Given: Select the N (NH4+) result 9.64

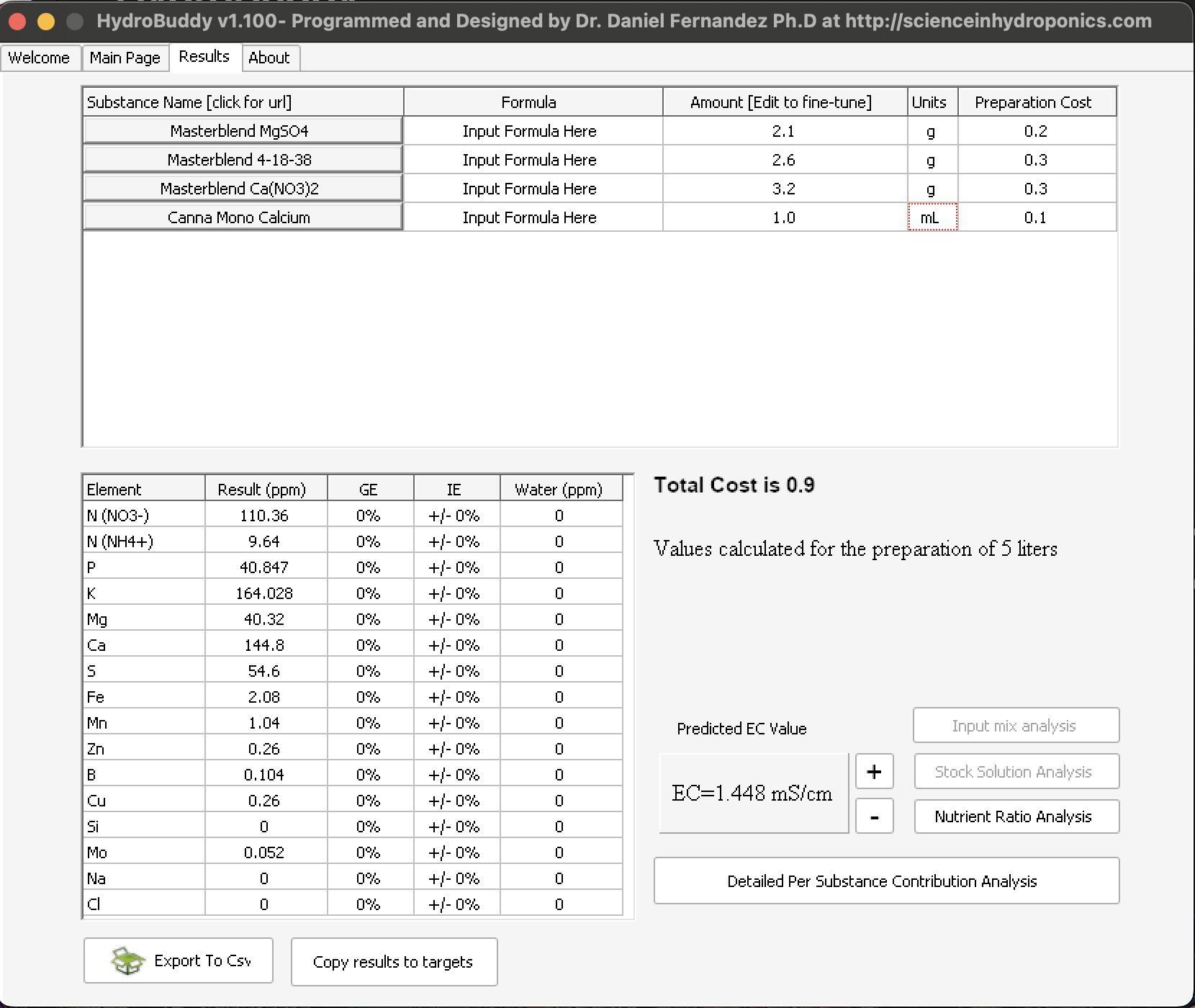Looking at the screenshot, I should click(x=266, y=541).
